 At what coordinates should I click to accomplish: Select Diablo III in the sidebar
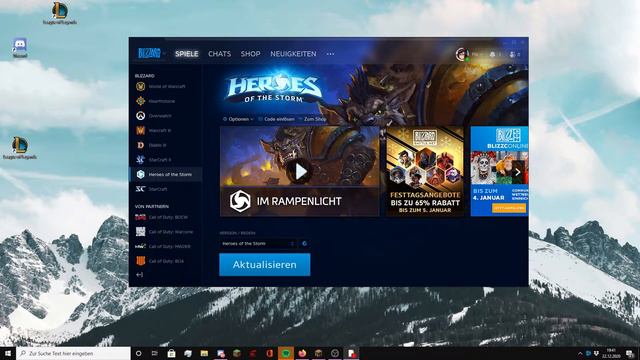click(x=165, y=145)
